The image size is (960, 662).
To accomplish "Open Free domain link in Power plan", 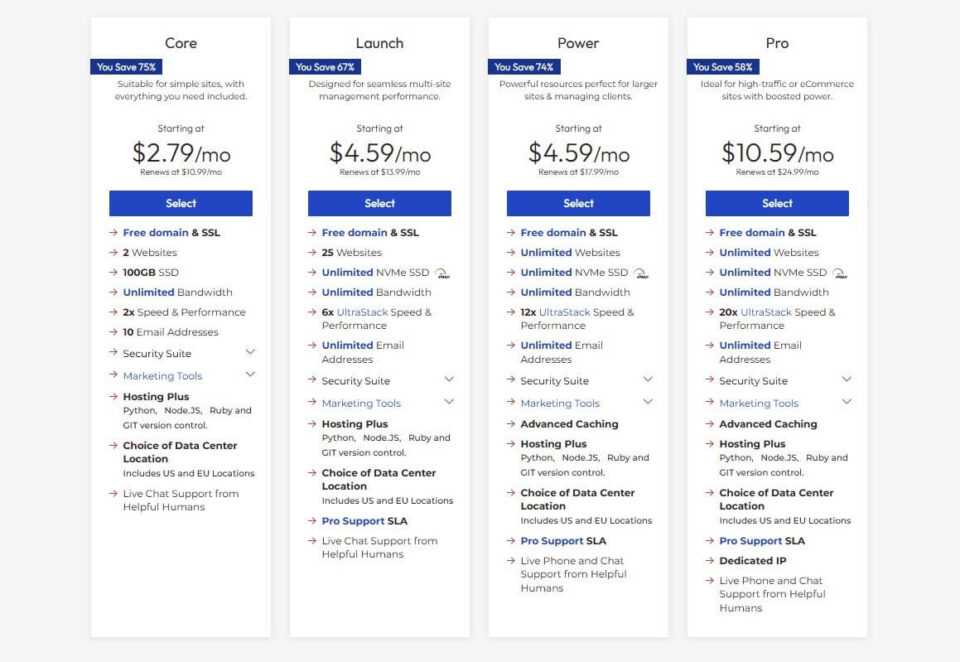I will (x=553, y=233).
